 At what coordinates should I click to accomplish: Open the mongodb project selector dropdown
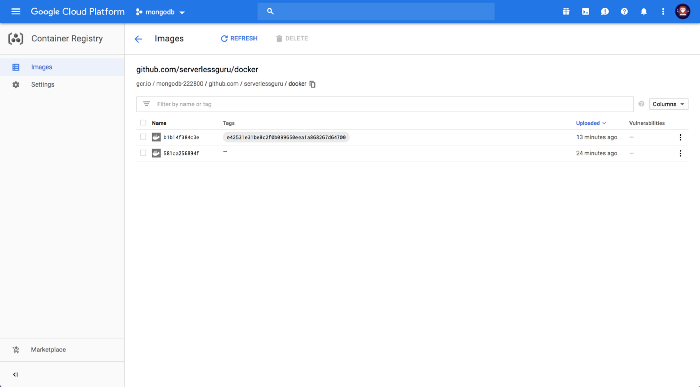[160, 12]
